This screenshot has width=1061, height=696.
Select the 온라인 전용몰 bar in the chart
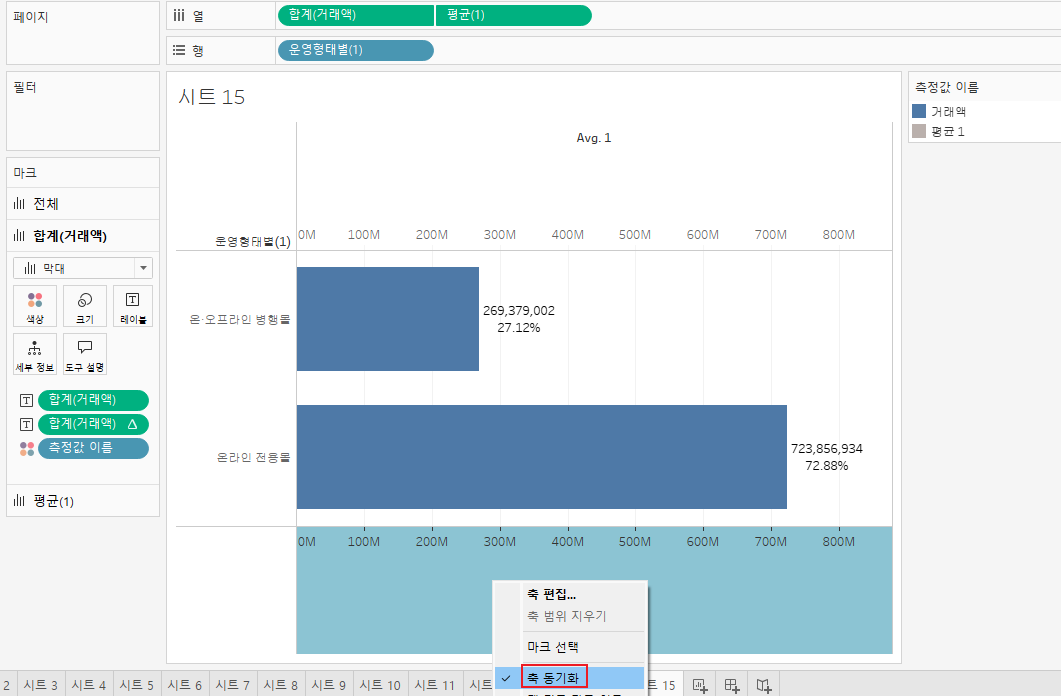541,457
